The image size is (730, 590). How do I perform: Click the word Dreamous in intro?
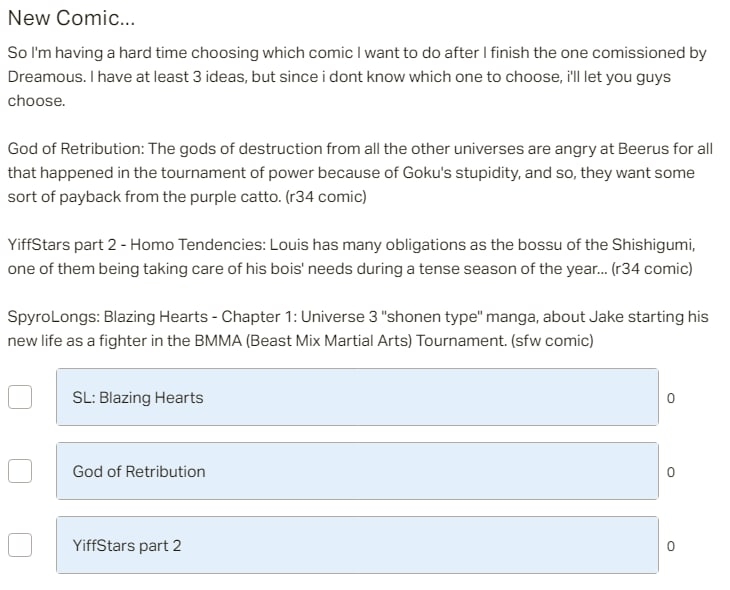pos(42,76)
